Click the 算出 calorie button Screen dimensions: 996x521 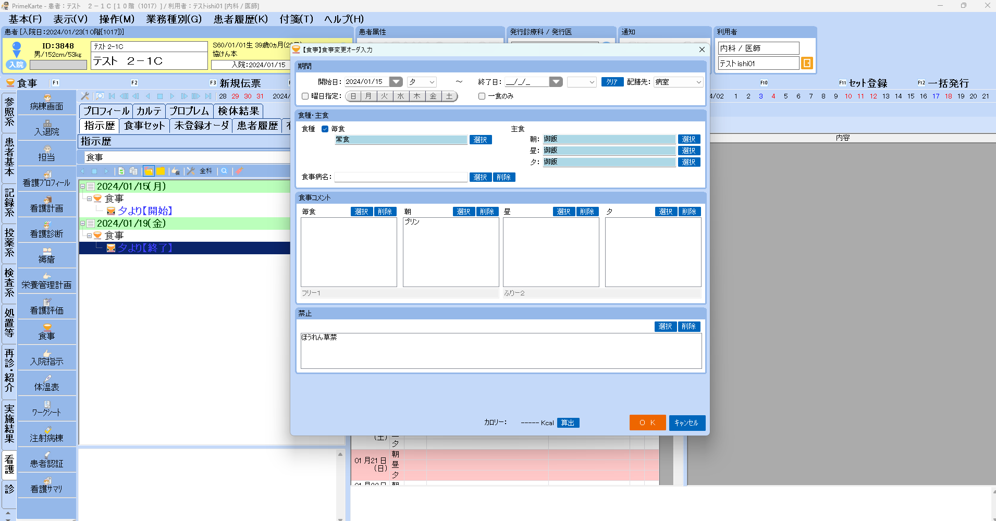point(568,423)
